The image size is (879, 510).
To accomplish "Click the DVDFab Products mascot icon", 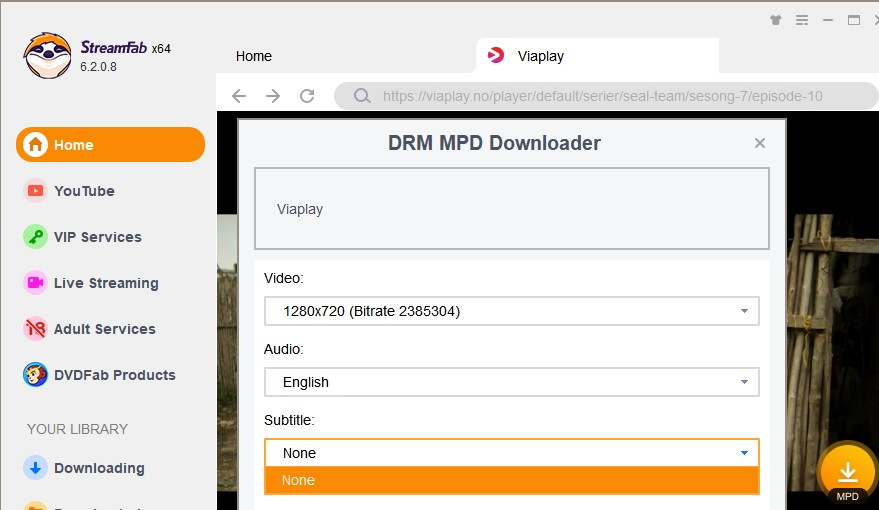I will [35, 375].
